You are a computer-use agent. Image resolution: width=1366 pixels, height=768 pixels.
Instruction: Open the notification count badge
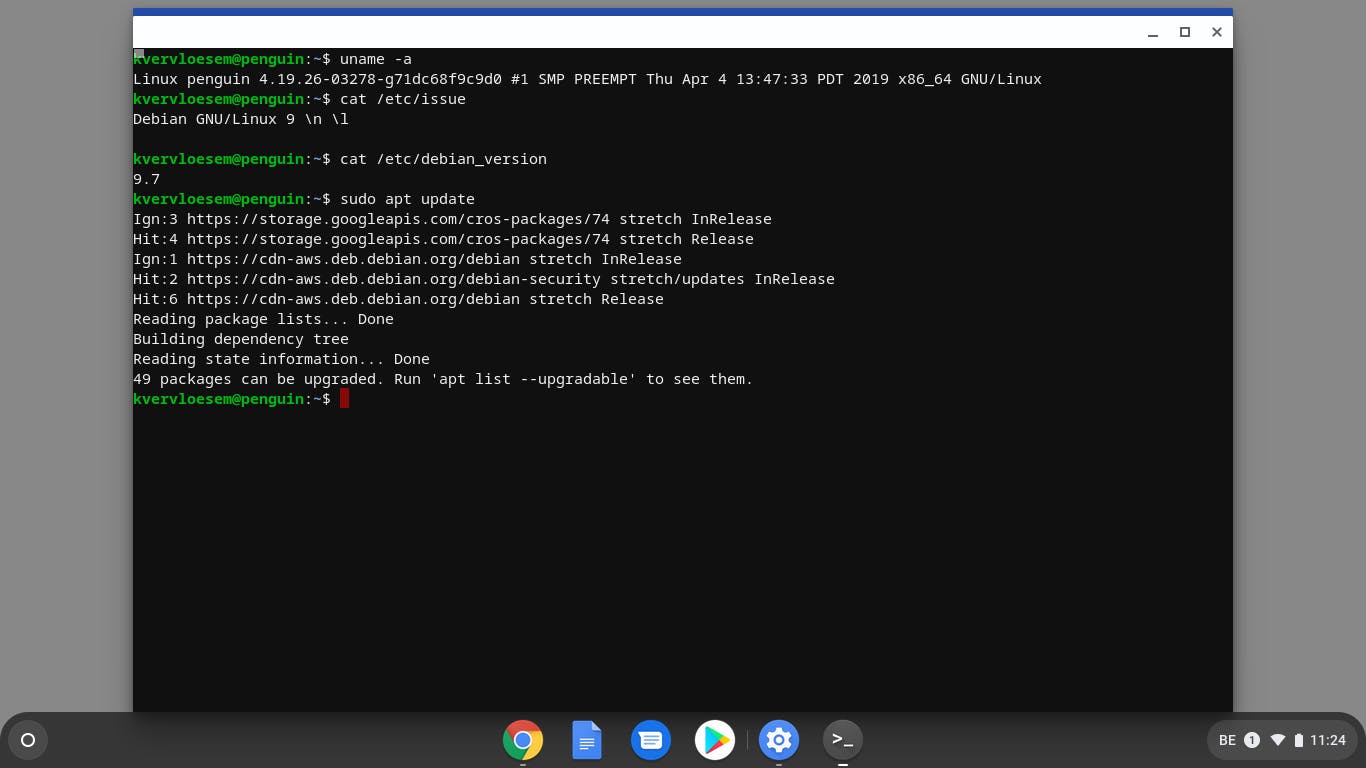tap(1252, 740)
